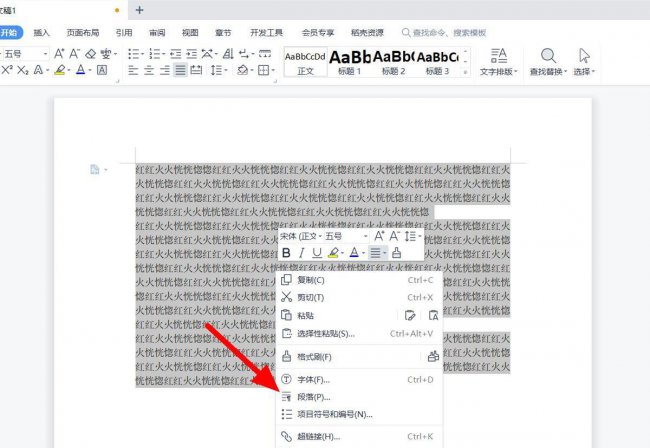
Task: Click the paragraph shading bucket icon
Action: (243, 70)
